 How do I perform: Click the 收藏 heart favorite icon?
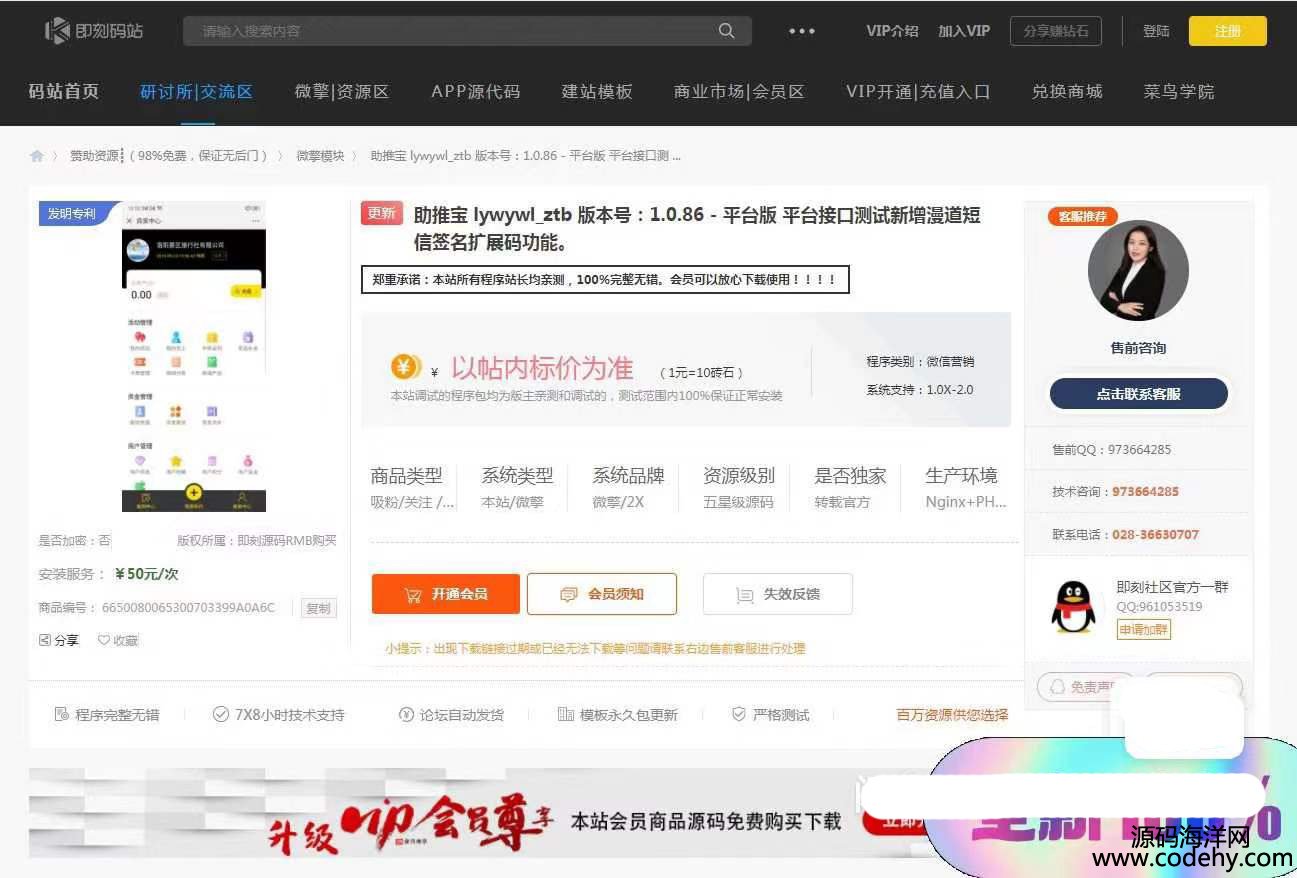click(x=103, y=640)
